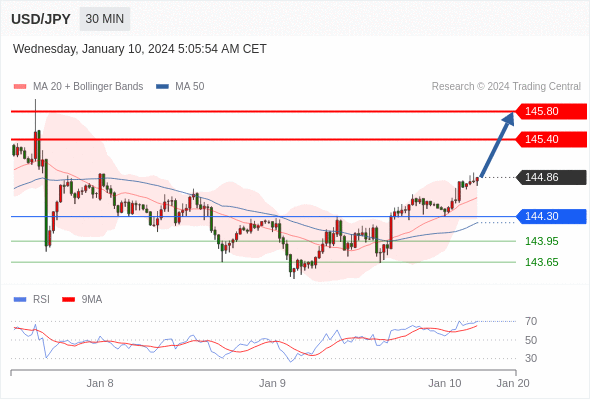Click the Jan 10 axis label
The image size is (590, 400).
click(444, 383)
